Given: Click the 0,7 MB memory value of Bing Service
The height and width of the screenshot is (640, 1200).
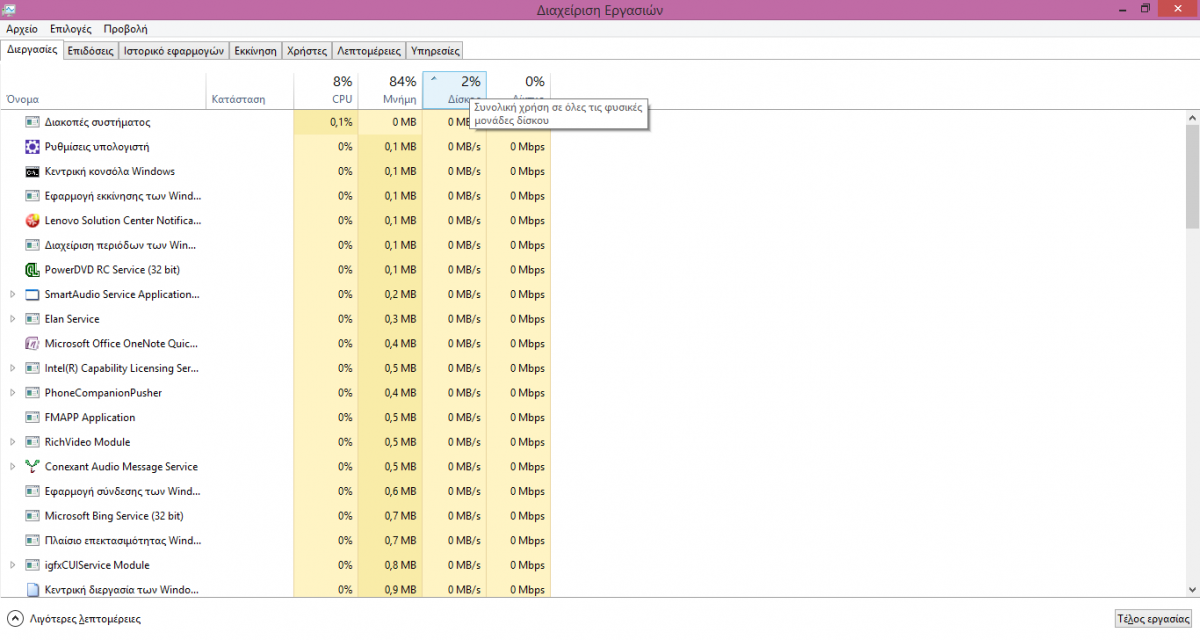Looking at the screenshot, I should click(x=401, y=516).
